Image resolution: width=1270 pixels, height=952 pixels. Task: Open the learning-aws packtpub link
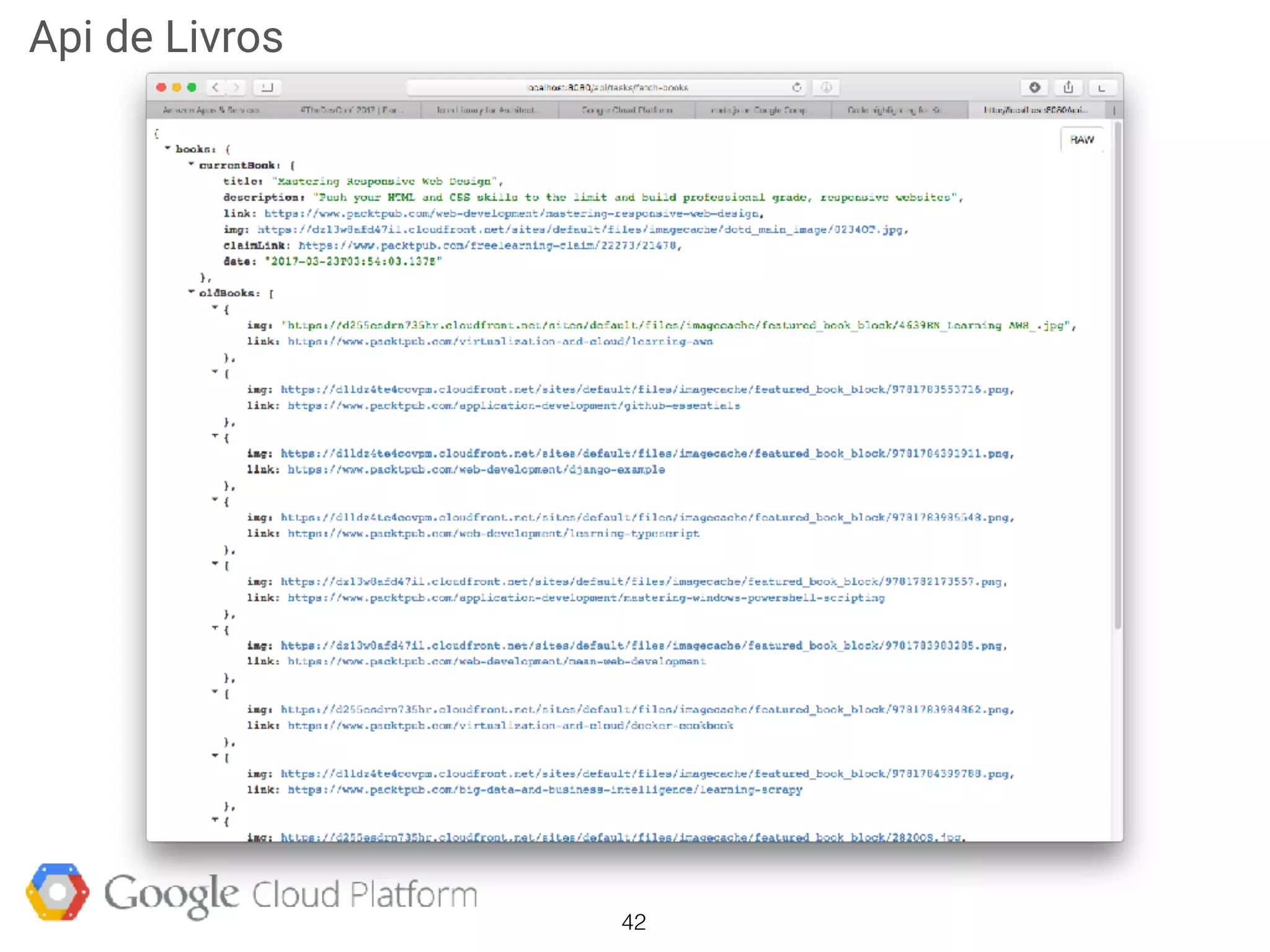click(x=500, y=342)
